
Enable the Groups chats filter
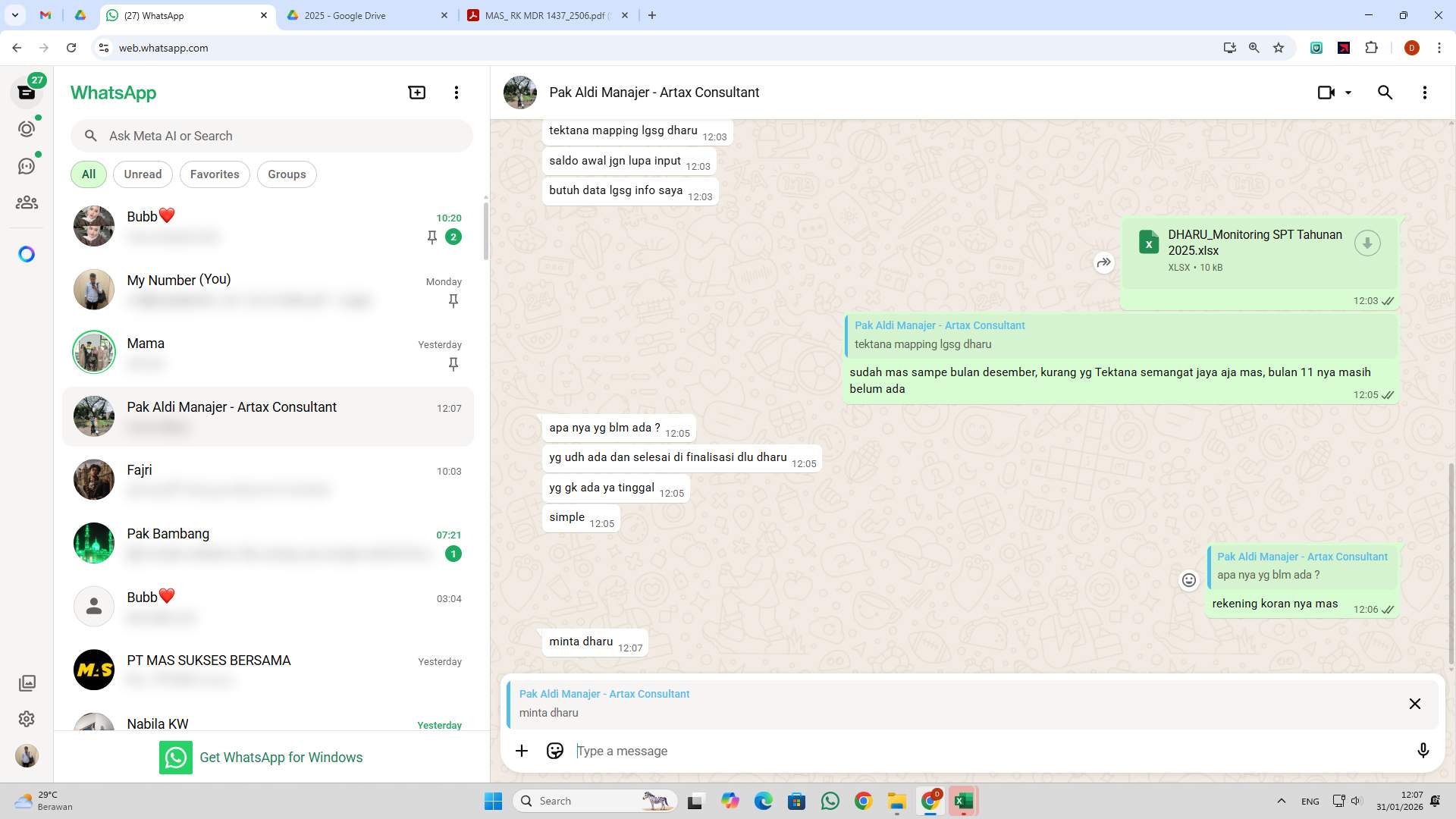pyautogui.click(x=287, y=174)
